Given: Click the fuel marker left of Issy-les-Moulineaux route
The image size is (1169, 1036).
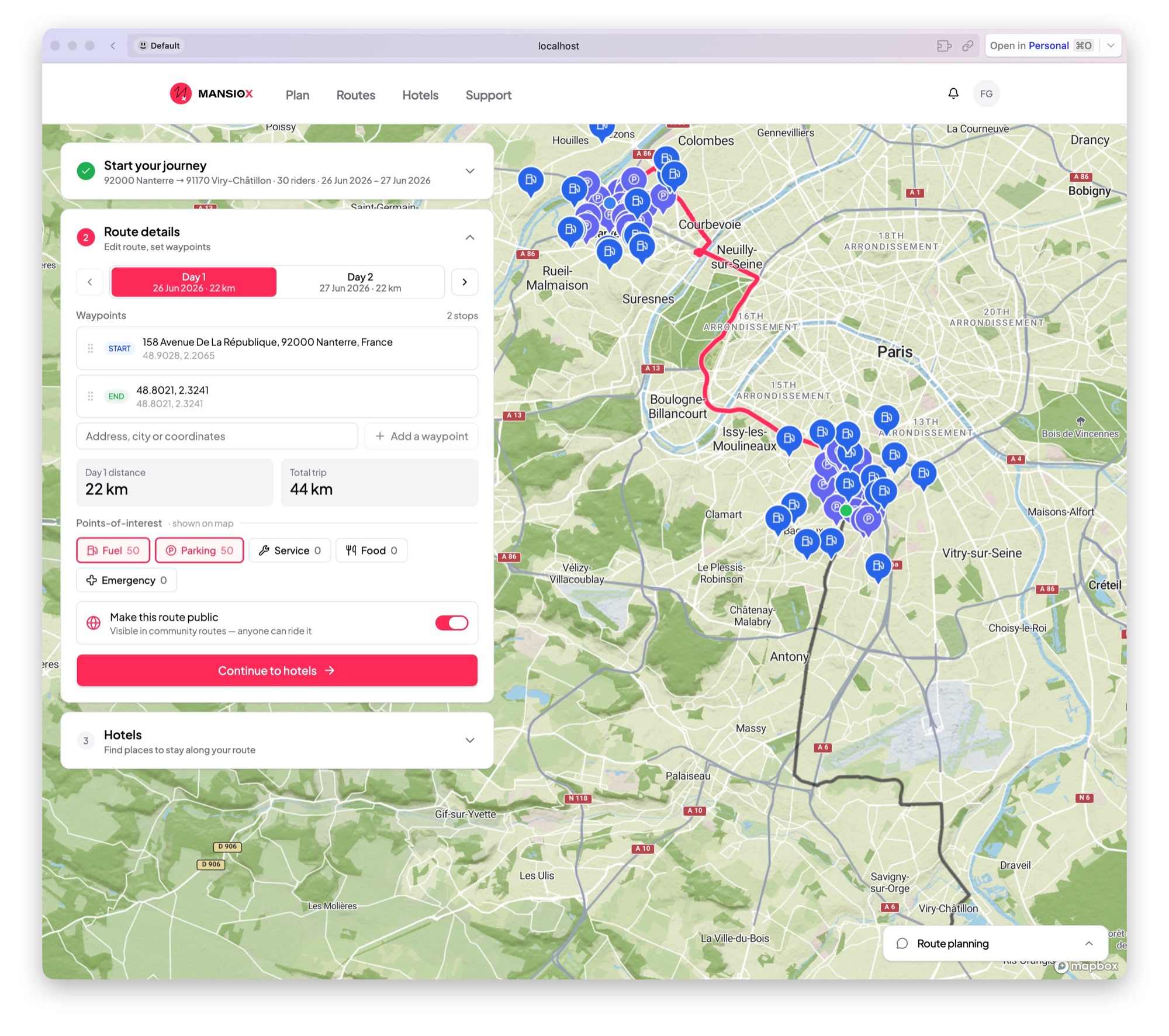Looking at the screenshot, I should (x=789, y=439).
